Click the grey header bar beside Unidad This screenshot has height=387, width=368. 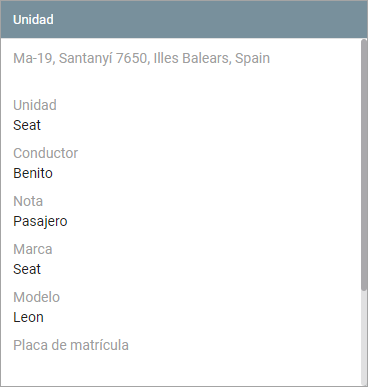click(x=207, y=19)
